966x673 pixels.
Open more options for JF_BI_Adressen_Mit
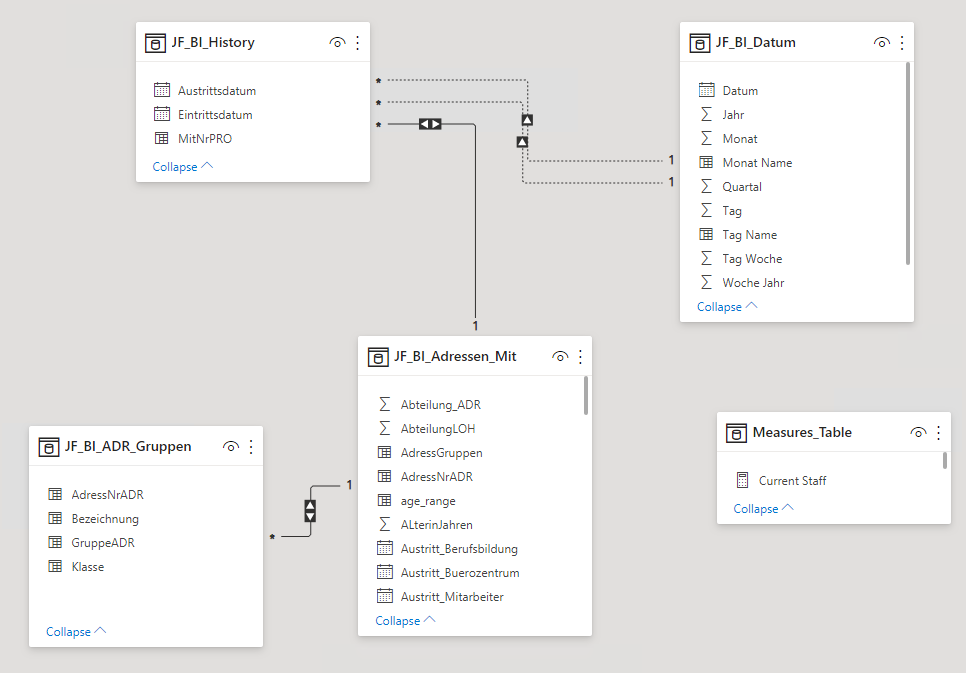coord(580,356)
